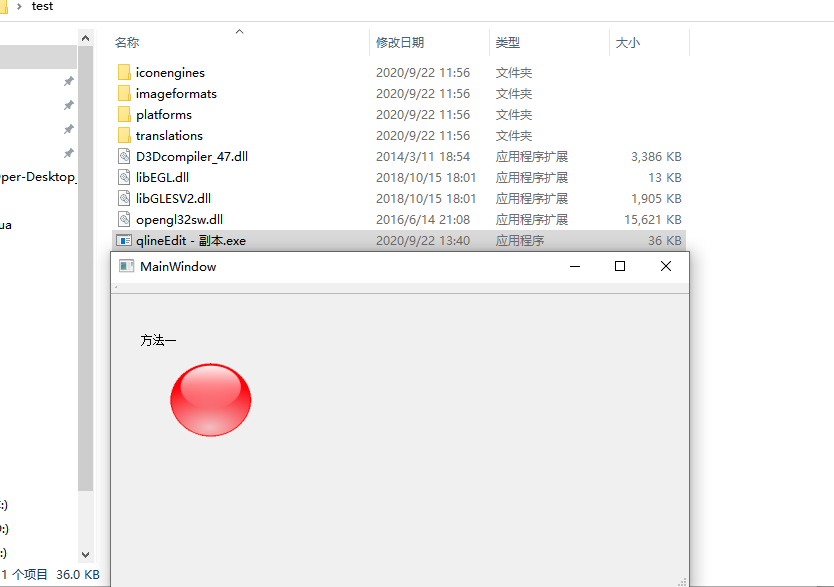This screenshot has height=587, width=834.
Task: Click test in the address bar breadcrumb
Action: (x=42, y=7)
